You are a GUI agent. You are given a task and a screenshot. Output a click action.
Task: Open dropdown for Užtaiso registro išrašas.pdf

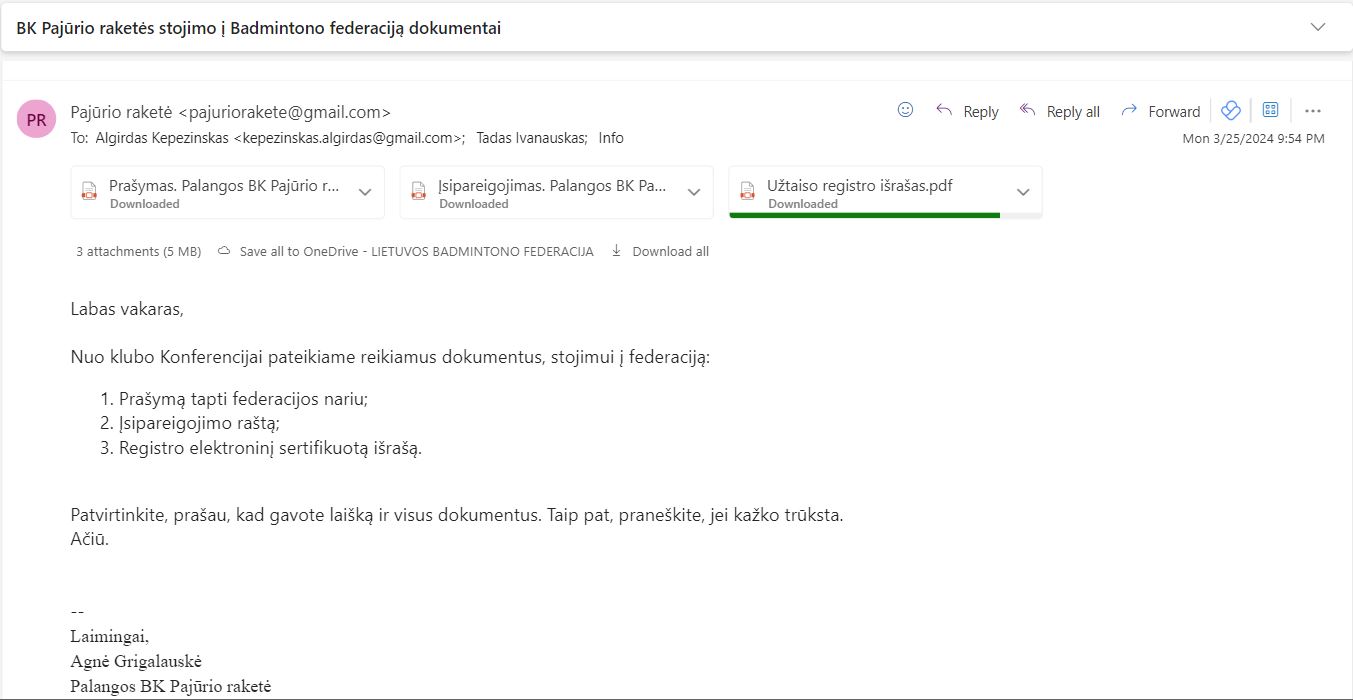point(1023,192)
